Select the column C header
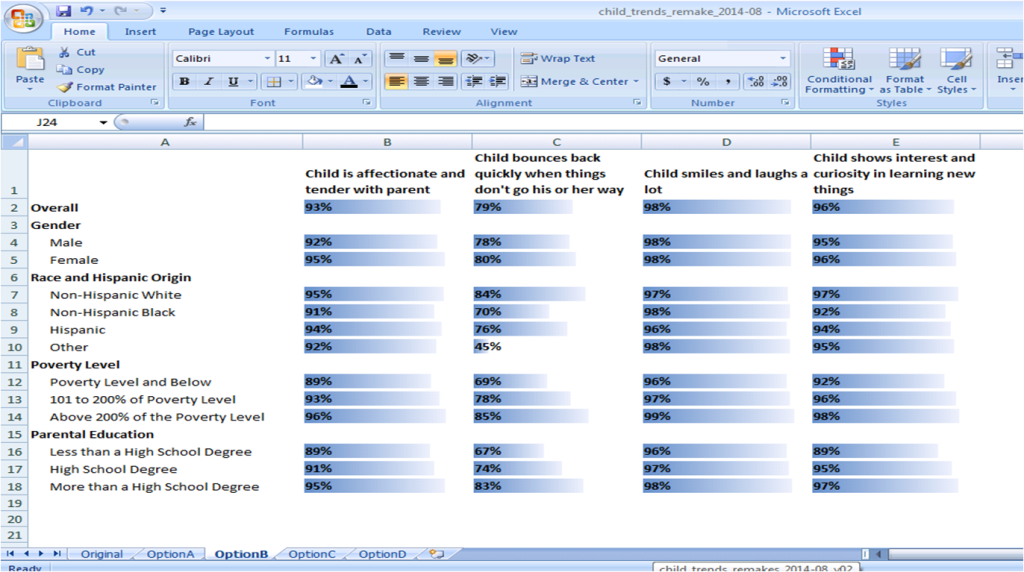The width and height of the screenshot is (1024, 572). [x=556, y=142]
